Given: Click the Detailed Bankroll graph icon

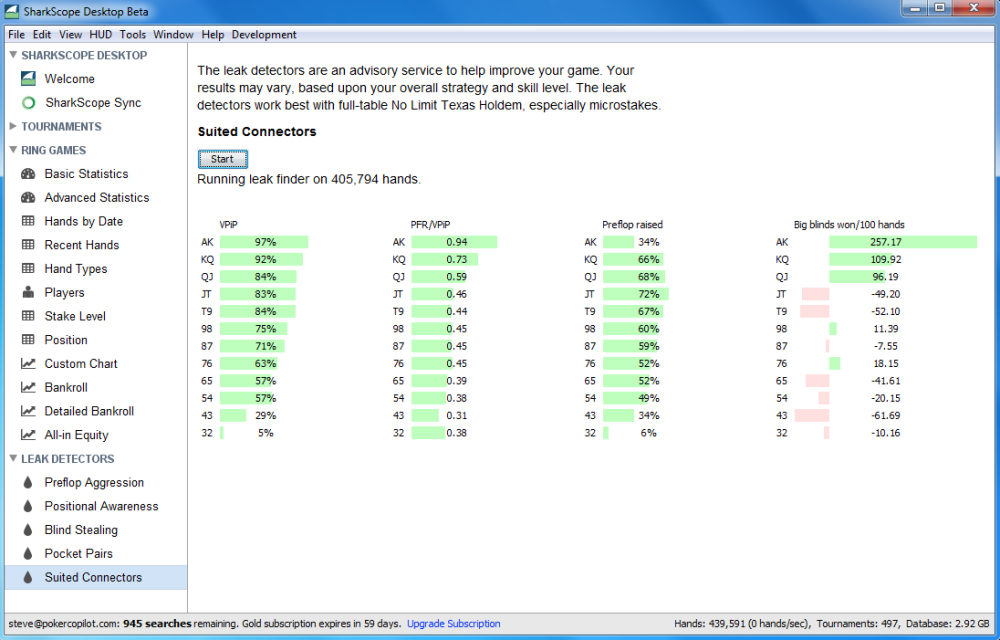Looking at the screenshot, I should pyautogui.click(x=28, y=411).
